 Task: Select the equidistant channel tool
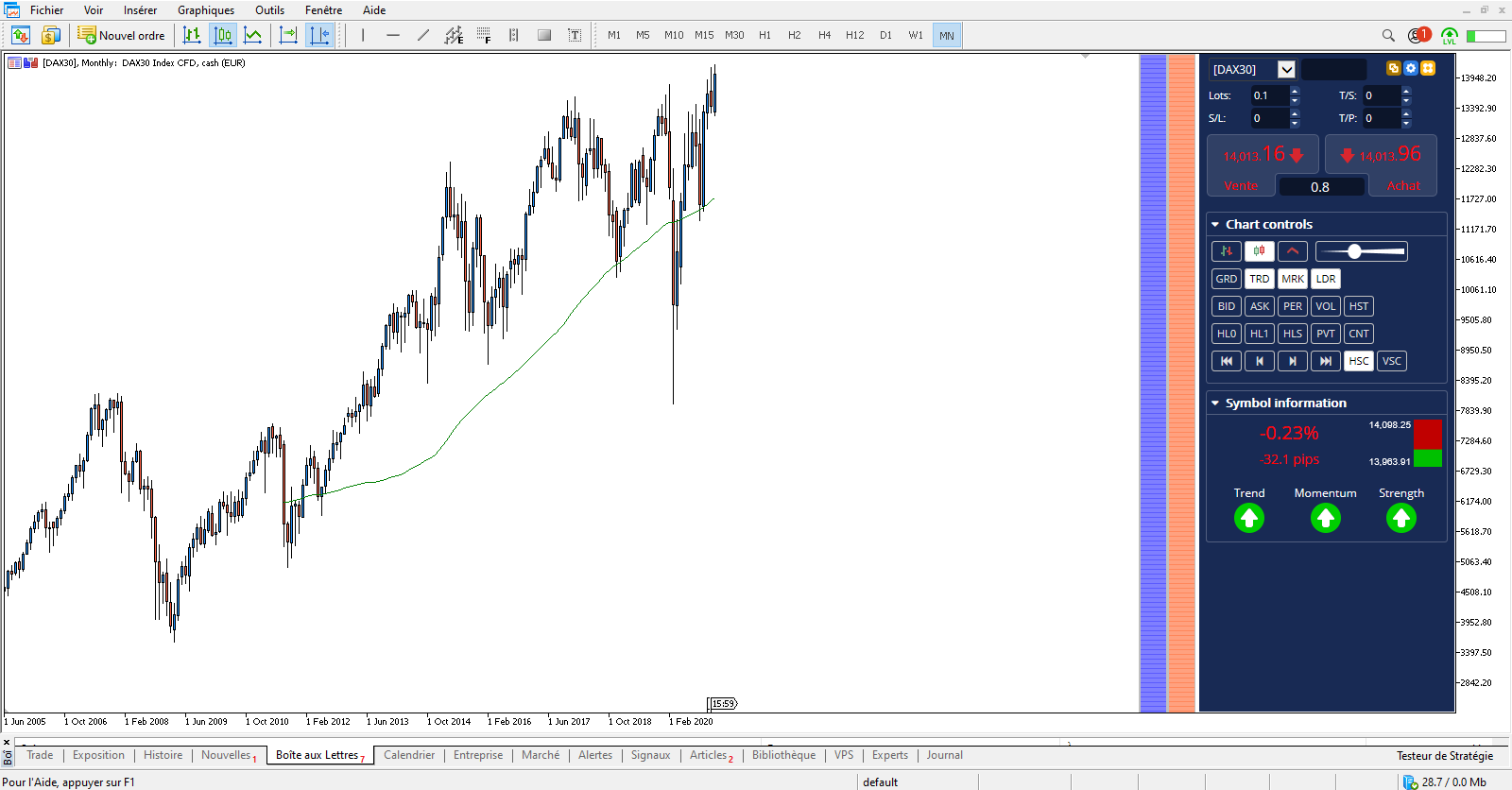coord(454,36)
